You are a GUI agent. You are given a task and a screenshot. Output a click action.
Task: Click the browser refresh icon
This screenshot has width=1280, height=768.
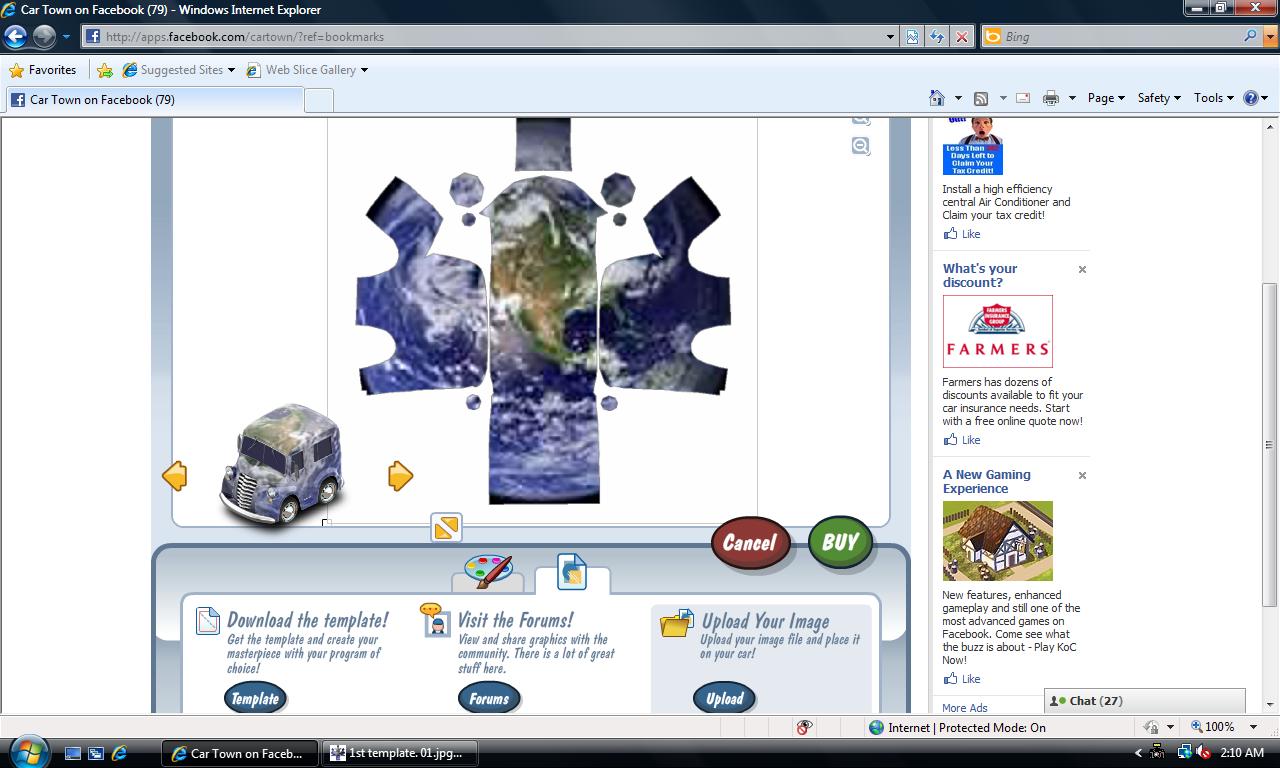(937, 37)
